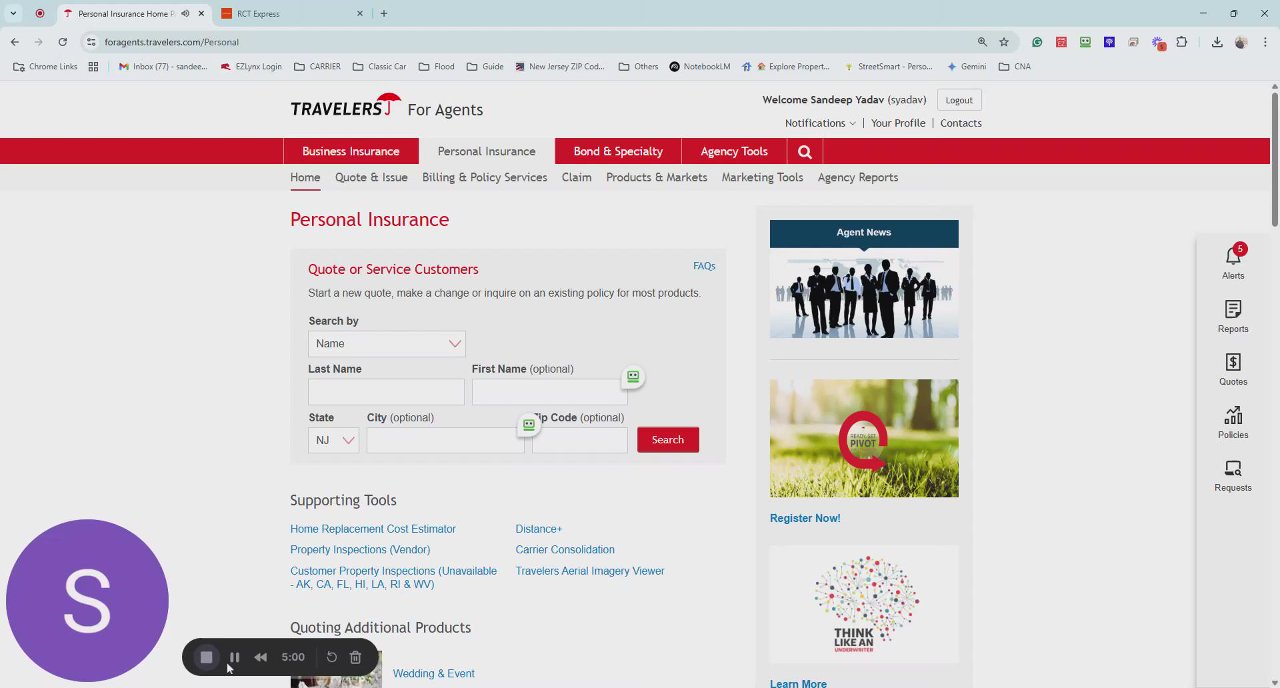This screenshot has width=1280, height=688.
Task: Open the Bond & Specialty tab
Action: pyautogui.click(x=618, y=151)
